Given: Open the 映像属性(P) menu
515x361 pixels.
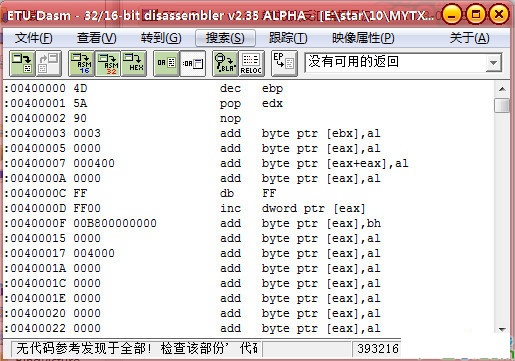Looking at the screenshot, I should (x=363, y=38).
